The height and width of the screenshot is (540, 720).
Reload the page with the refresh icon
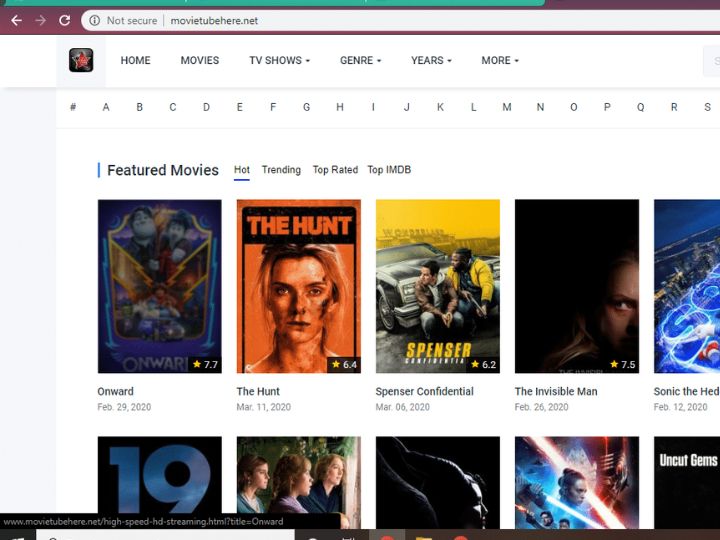point(65,21)
